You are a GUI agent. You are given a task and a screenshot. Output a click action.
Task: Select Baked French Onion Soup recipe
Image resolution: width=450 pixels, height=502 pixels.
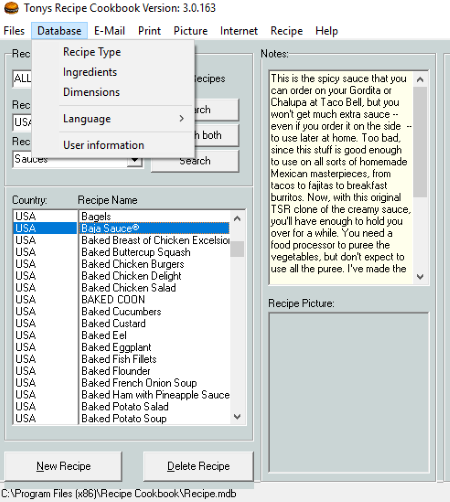coord(155,383)
